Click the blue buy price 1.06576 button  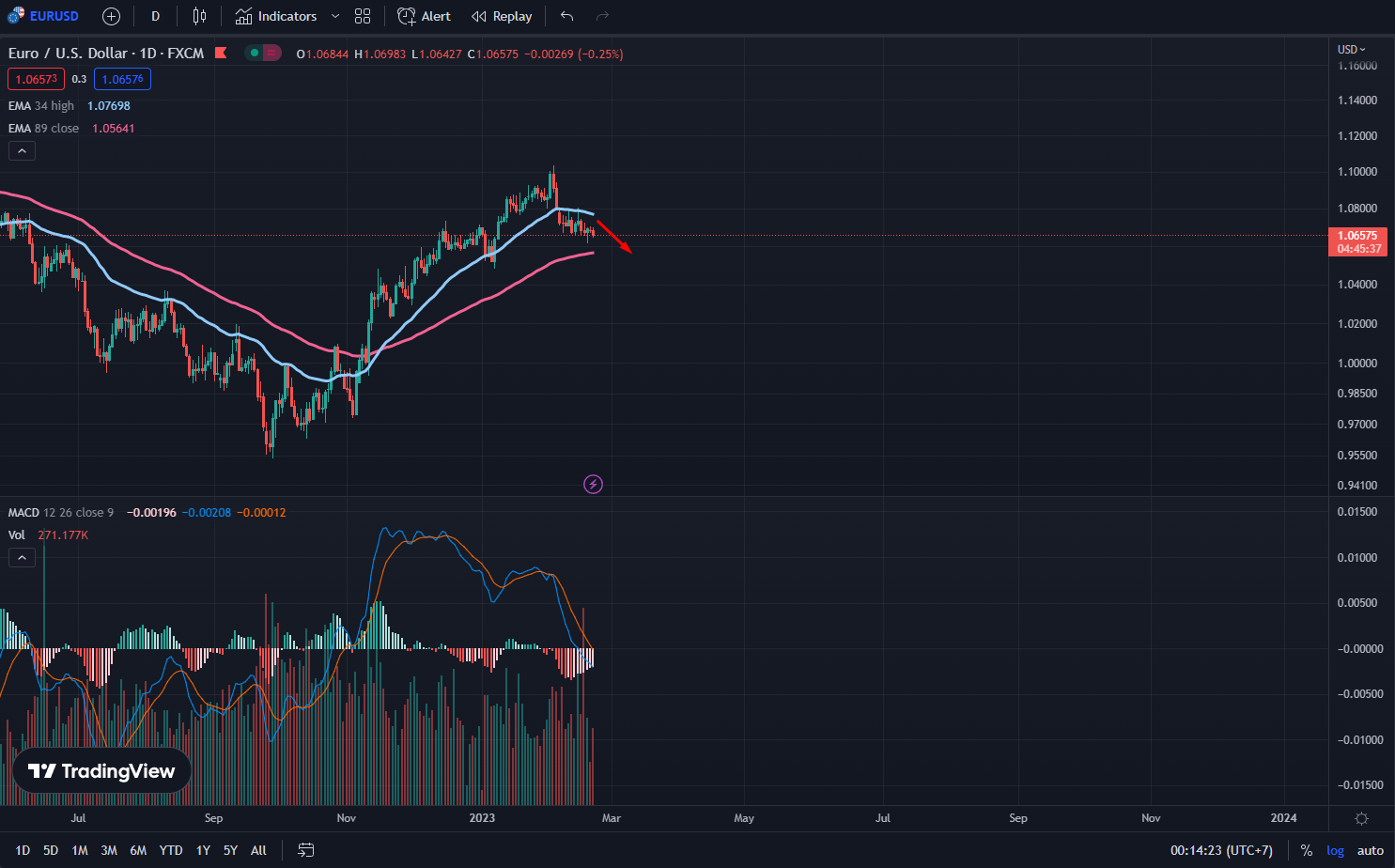(x=122, y=79)
